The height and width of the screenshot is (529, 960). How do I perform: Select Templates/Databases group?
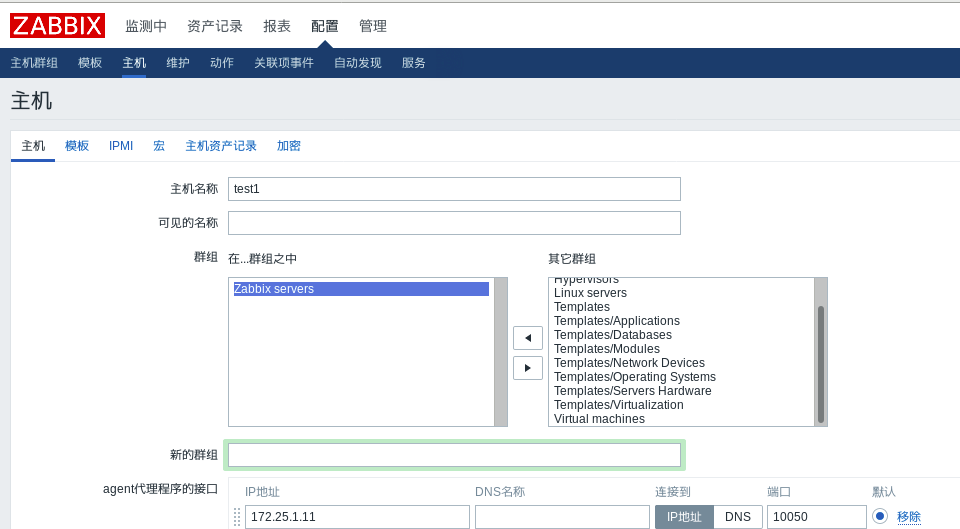(613, 335)
